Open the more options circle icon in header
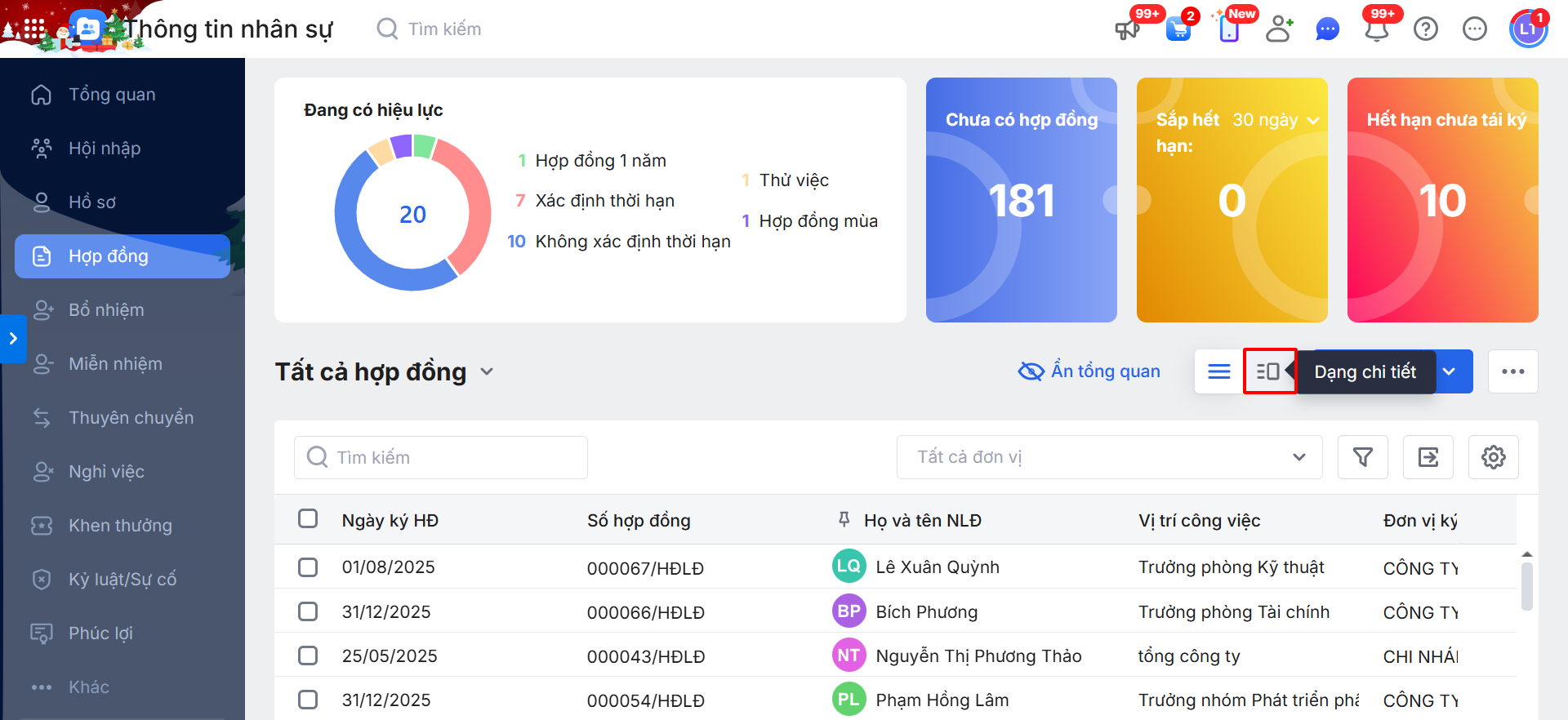1568x720 pixels. [1475, 29]
